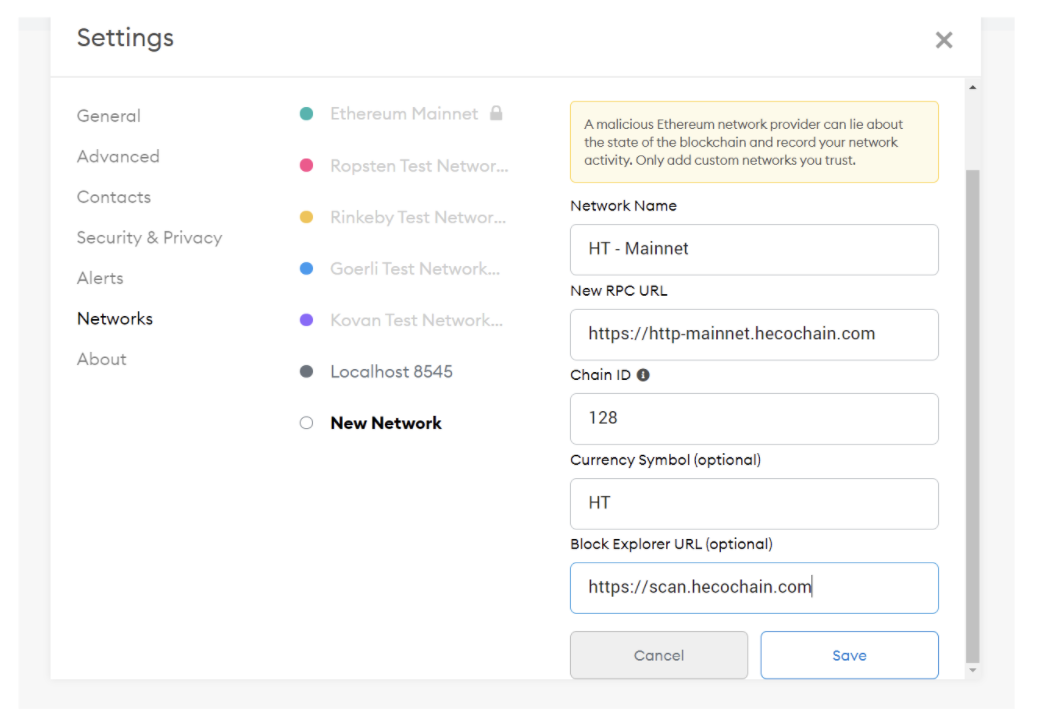The image size is (1042, 728).
Task: Select Ropsten Test Network entry
Action: [x=419, y=166]
